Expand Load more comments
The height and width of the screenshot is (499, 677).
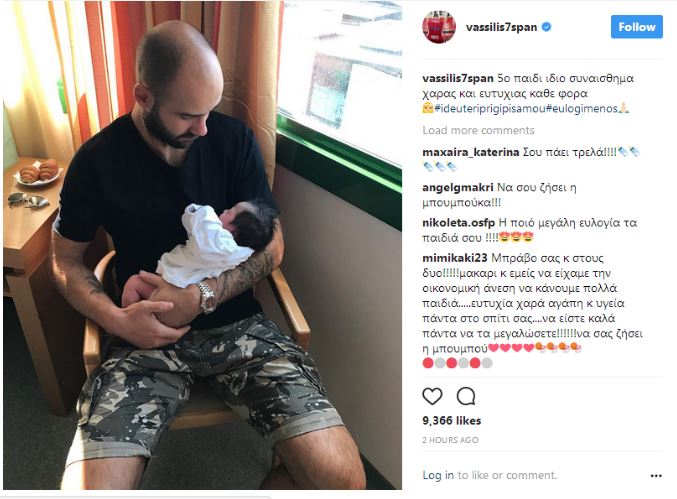point(478,130)
